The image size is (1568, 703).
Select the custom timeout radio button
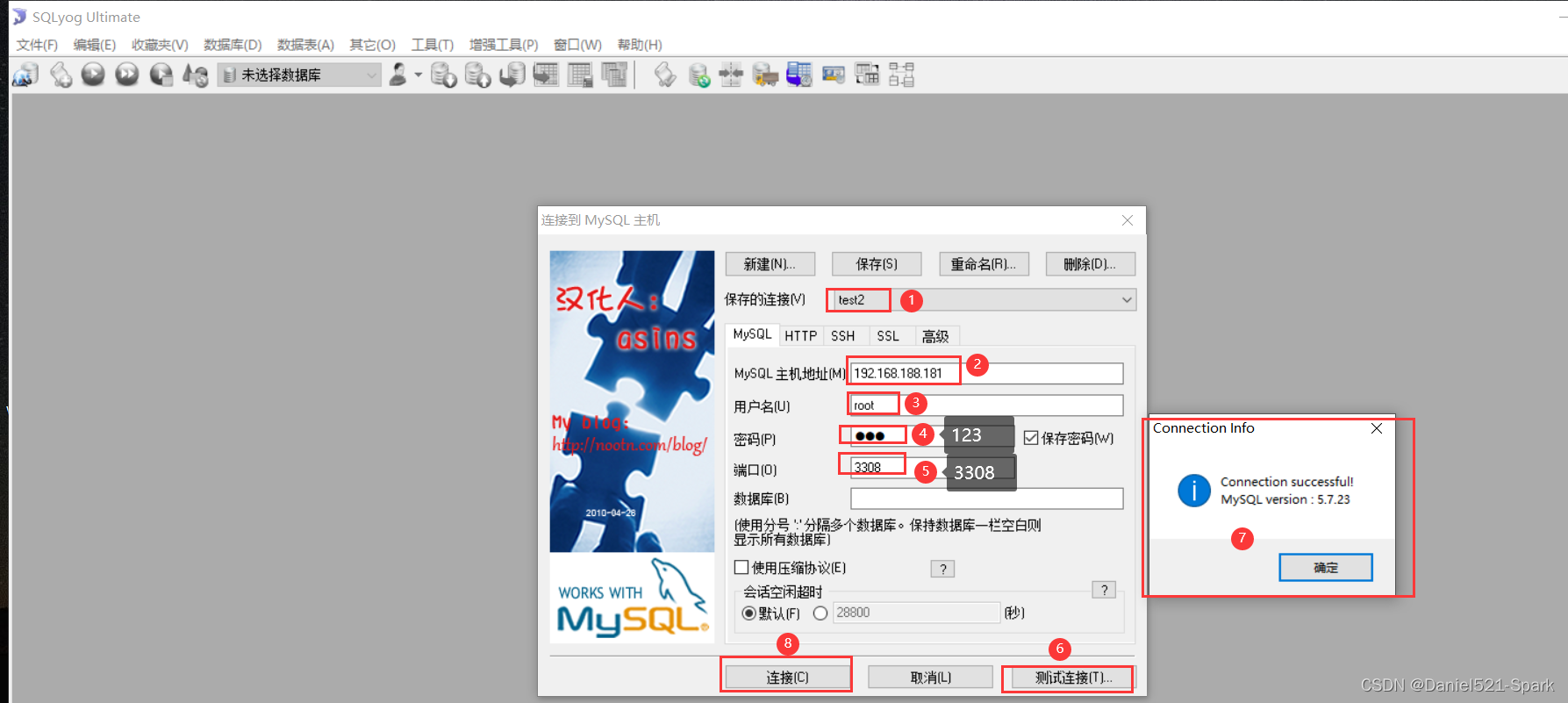pos(820,613)
